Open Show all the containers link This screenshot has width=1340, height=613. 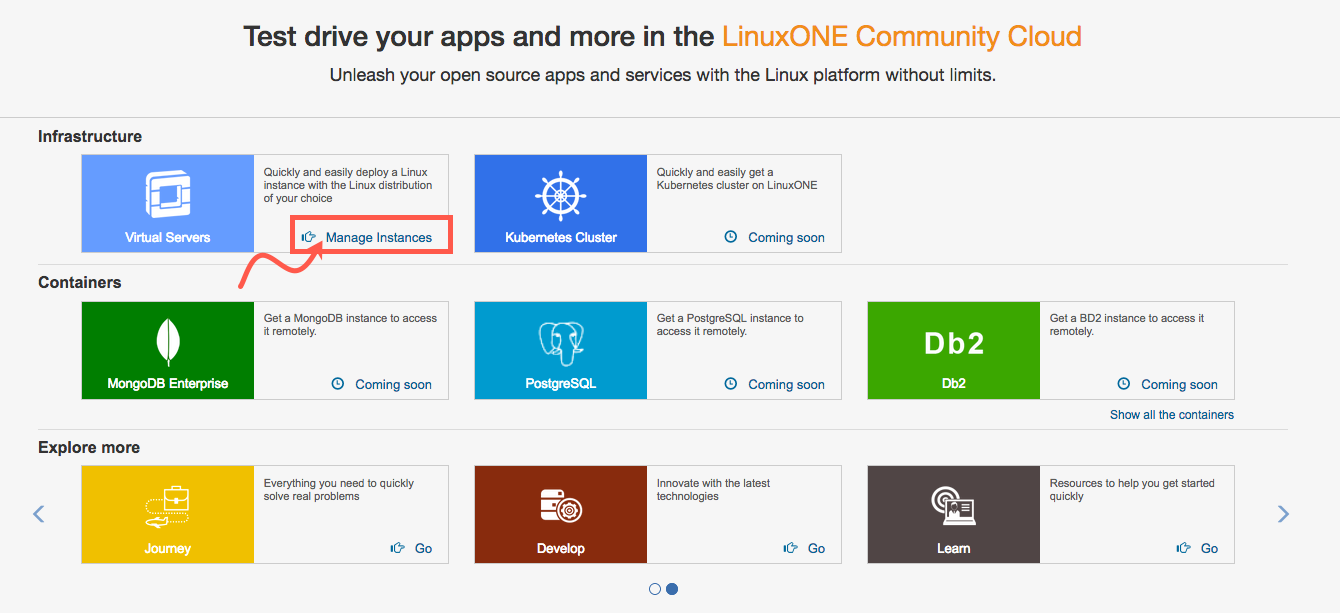click(x=1172, y=414)
